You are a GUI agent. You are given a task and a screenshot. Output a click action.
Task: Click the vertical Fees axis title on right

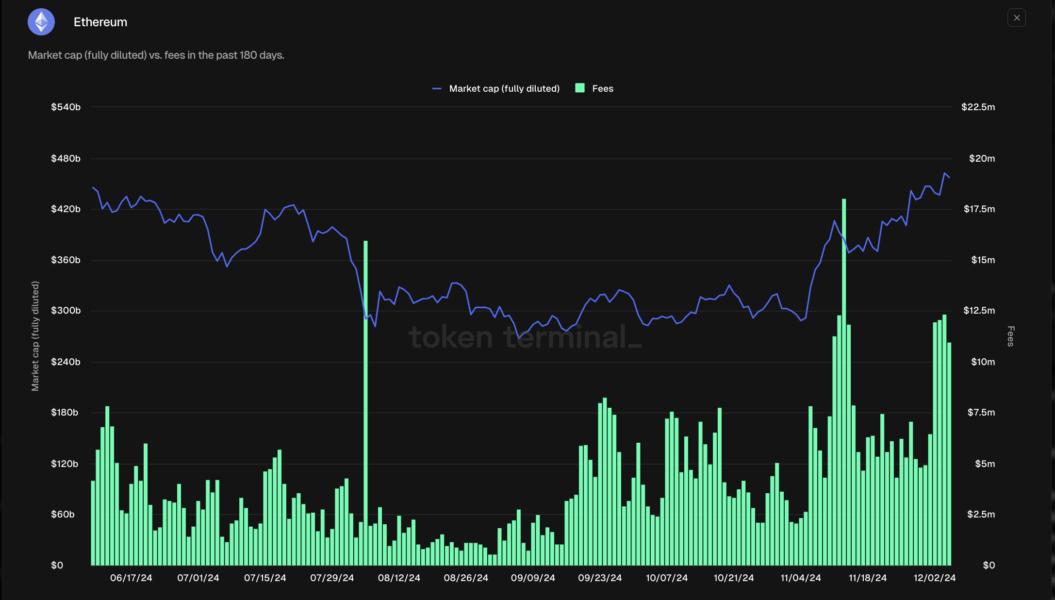click(1011, 336)
